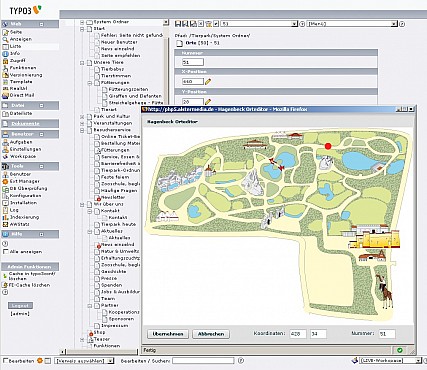The width and height of the screenshot is (427, 370).
Task: Open the Log module icon
Action: click(x=5, y=210)
